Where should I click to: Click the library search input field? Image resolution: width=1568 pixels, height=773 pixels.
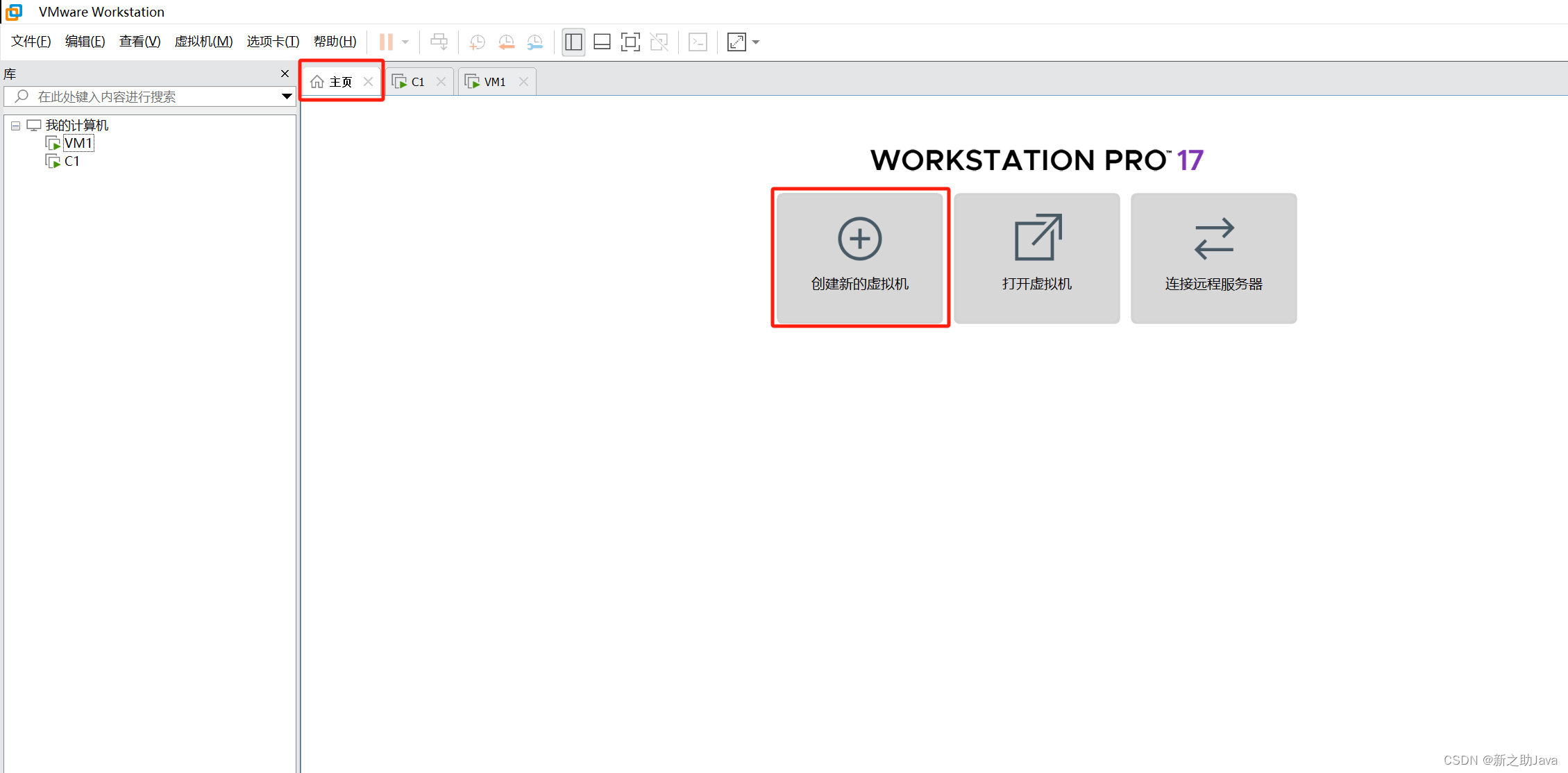149,96
